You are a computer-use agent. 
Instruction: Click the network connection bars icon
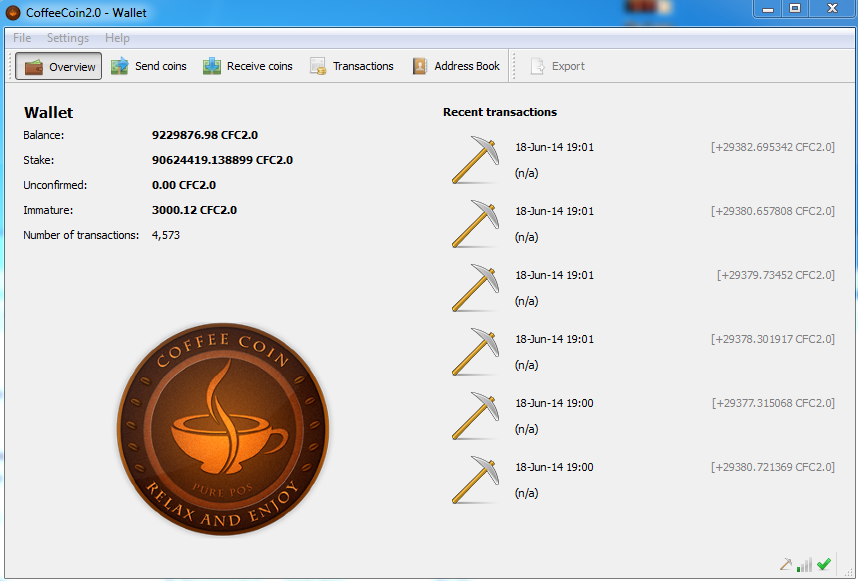(804, 565)
